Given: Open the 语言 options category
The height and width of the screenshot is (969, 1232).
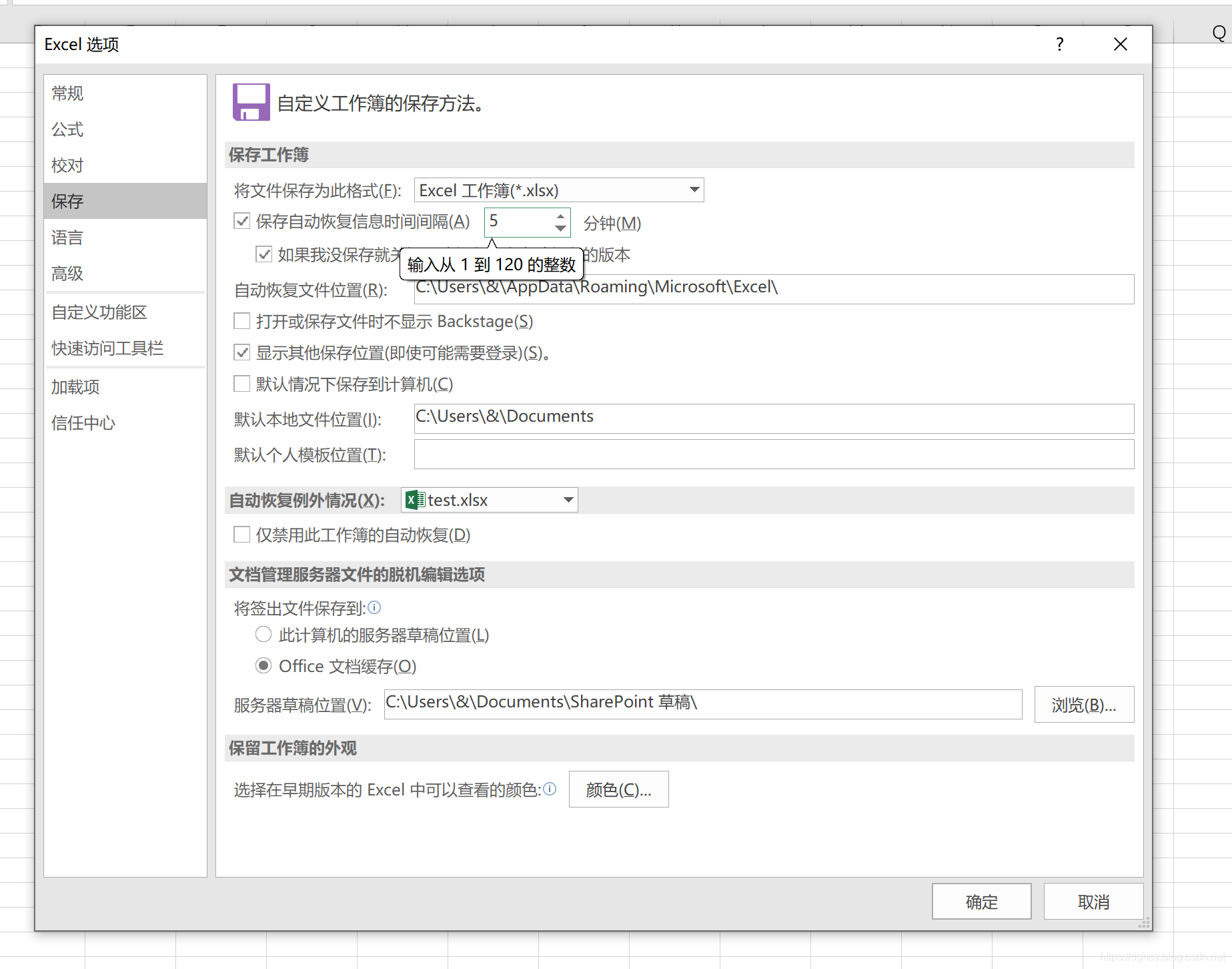Looking at the screenshot, I should [125, 238].
